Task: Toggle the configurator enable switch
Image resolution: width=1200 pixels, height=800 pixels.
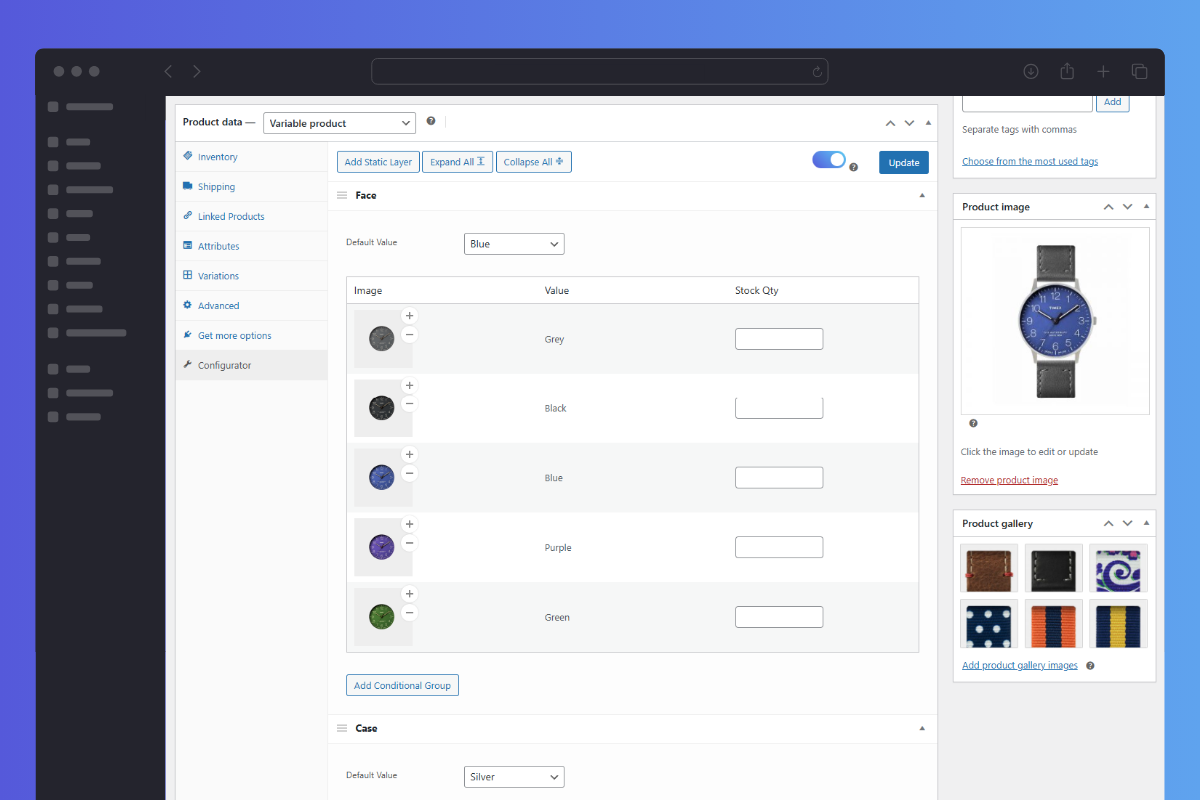Action: pos(829,160)
